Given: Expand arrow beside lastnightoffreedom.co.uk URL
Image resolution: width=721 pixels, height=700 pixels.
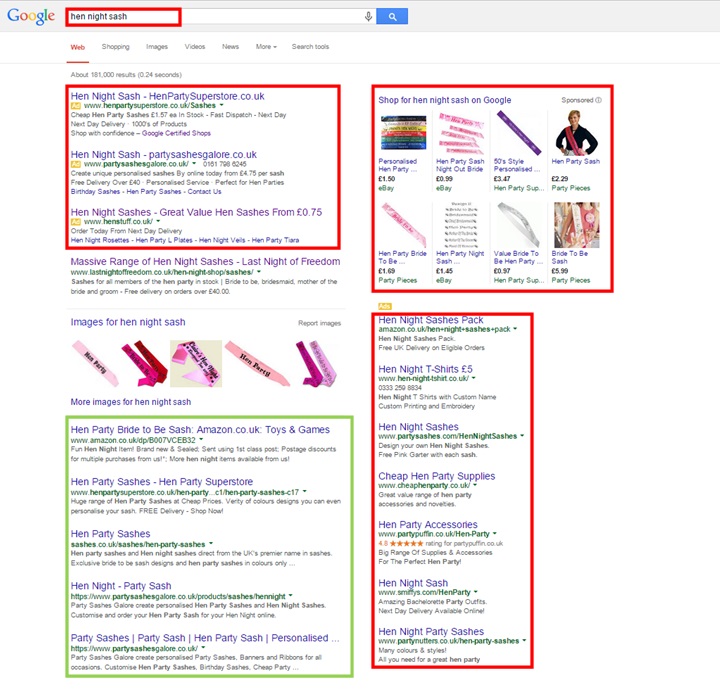Looking at the screenshot, I should [x=259, y=272].
